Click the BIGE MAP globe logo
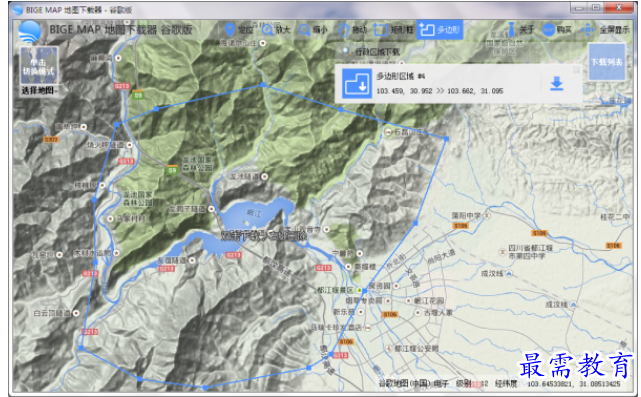 pos(29,31)
